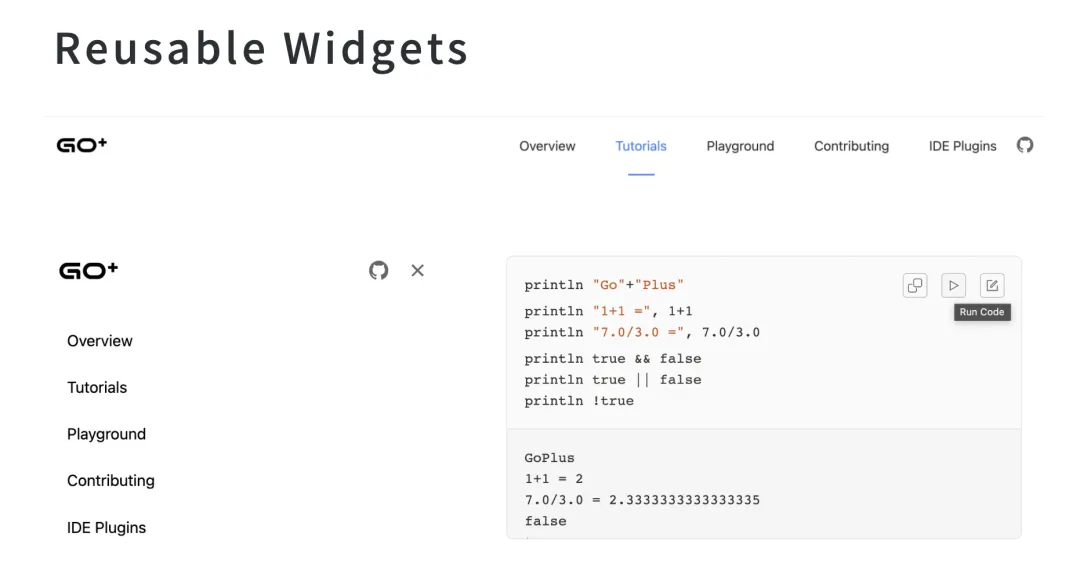1080x584 pixels.
Task: Open IDE Plugins in the top navigation
Action: tap(962, 146)
